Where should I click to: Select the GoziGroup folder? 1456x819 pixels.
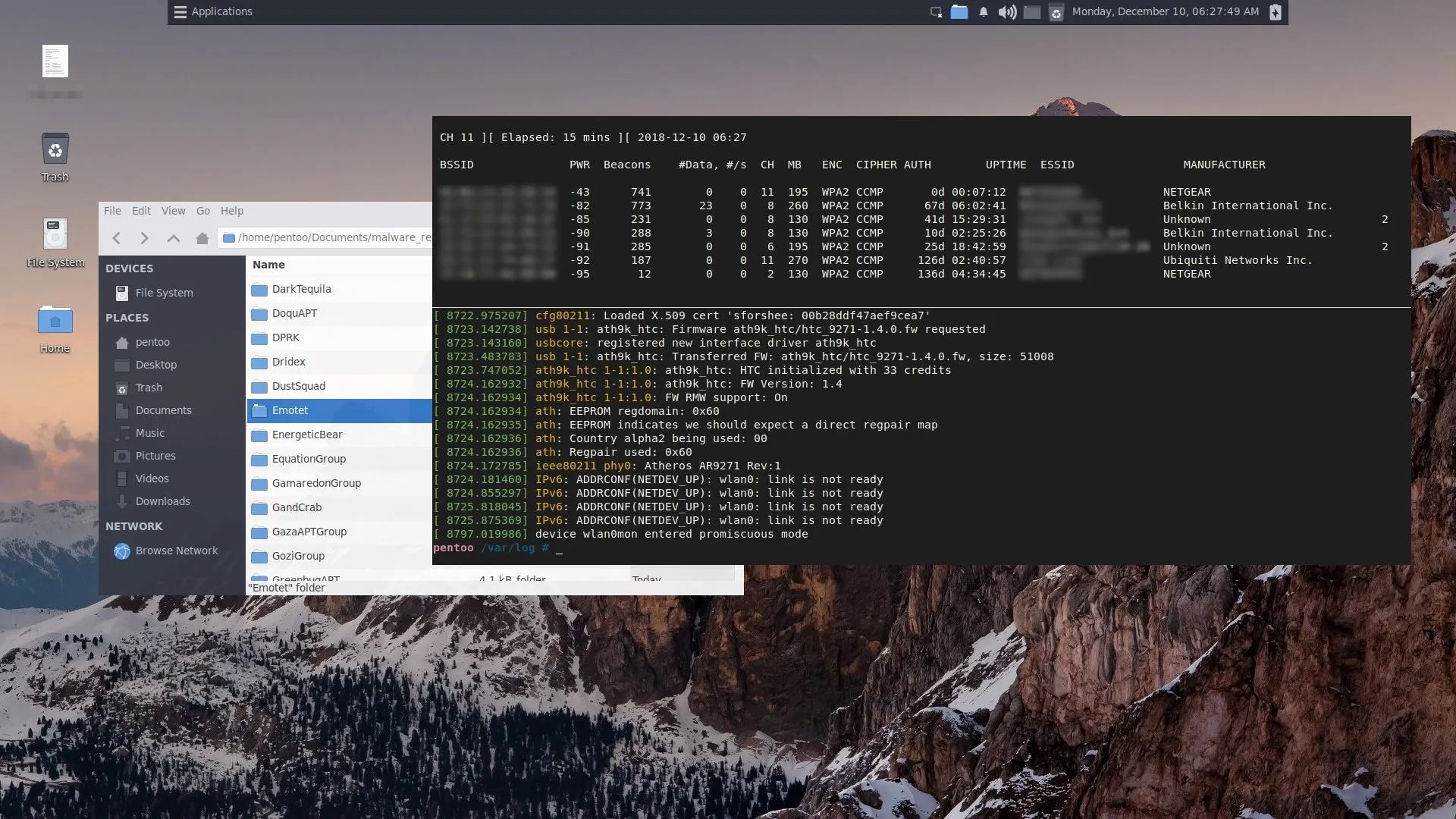[x=339, y=556]
